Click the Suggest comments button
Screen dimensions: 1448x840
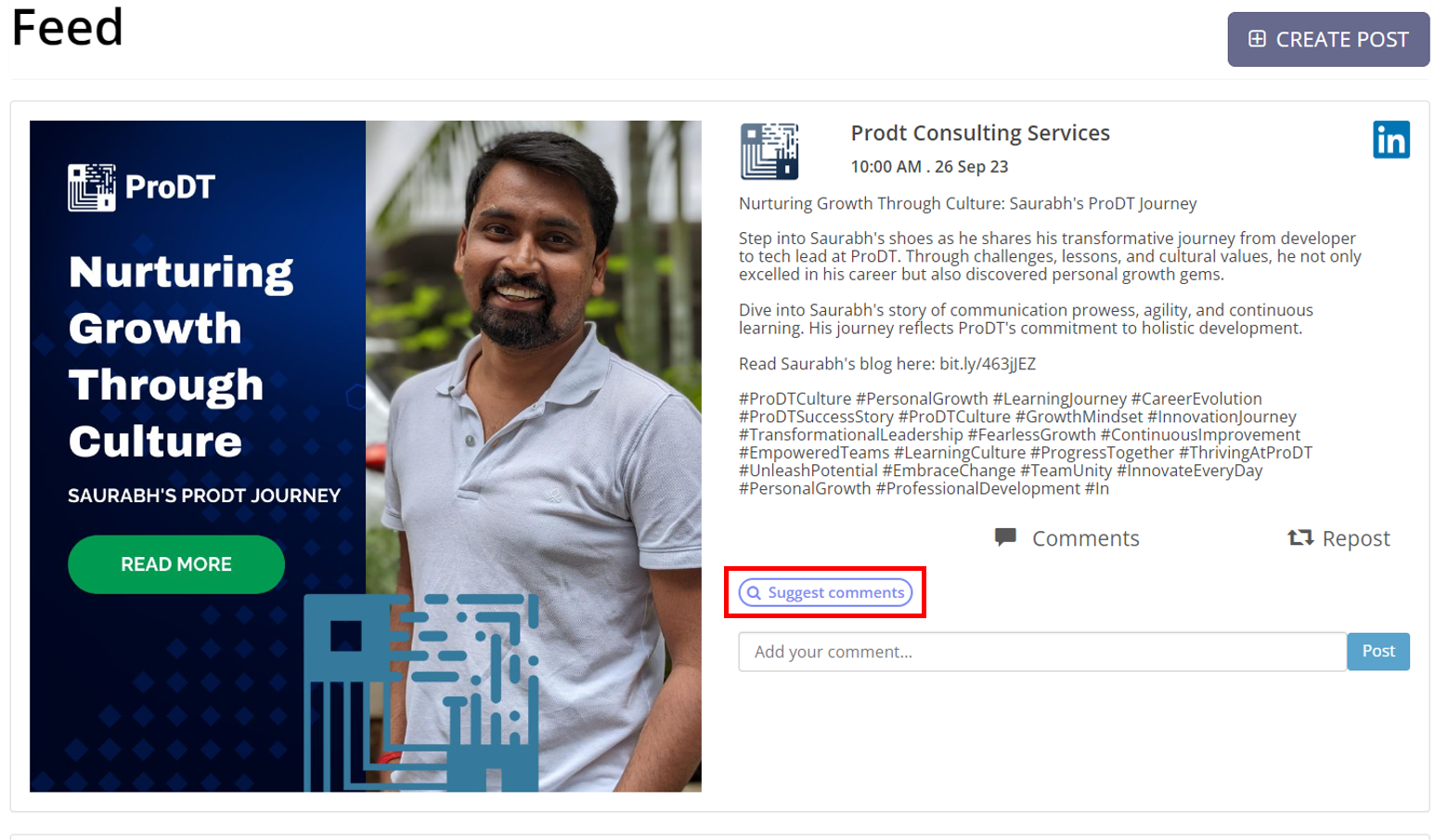[825, 592]
